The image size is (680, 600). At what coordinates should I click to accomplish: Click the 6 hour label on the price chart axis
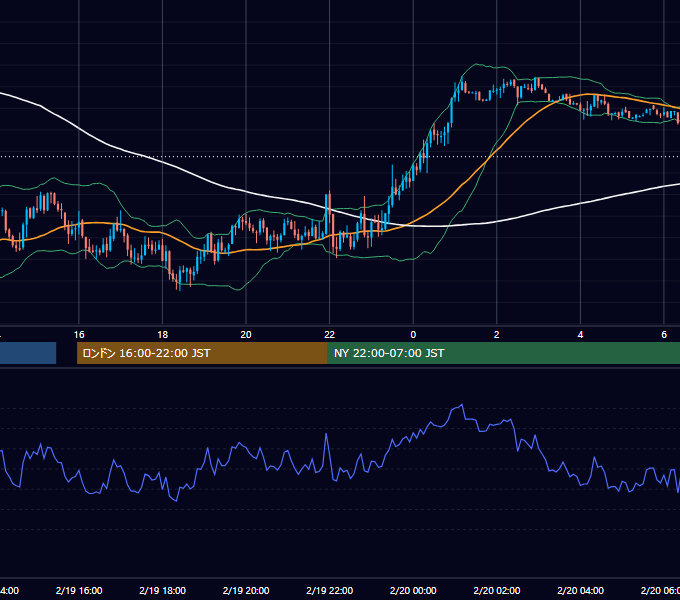[664, 335]
